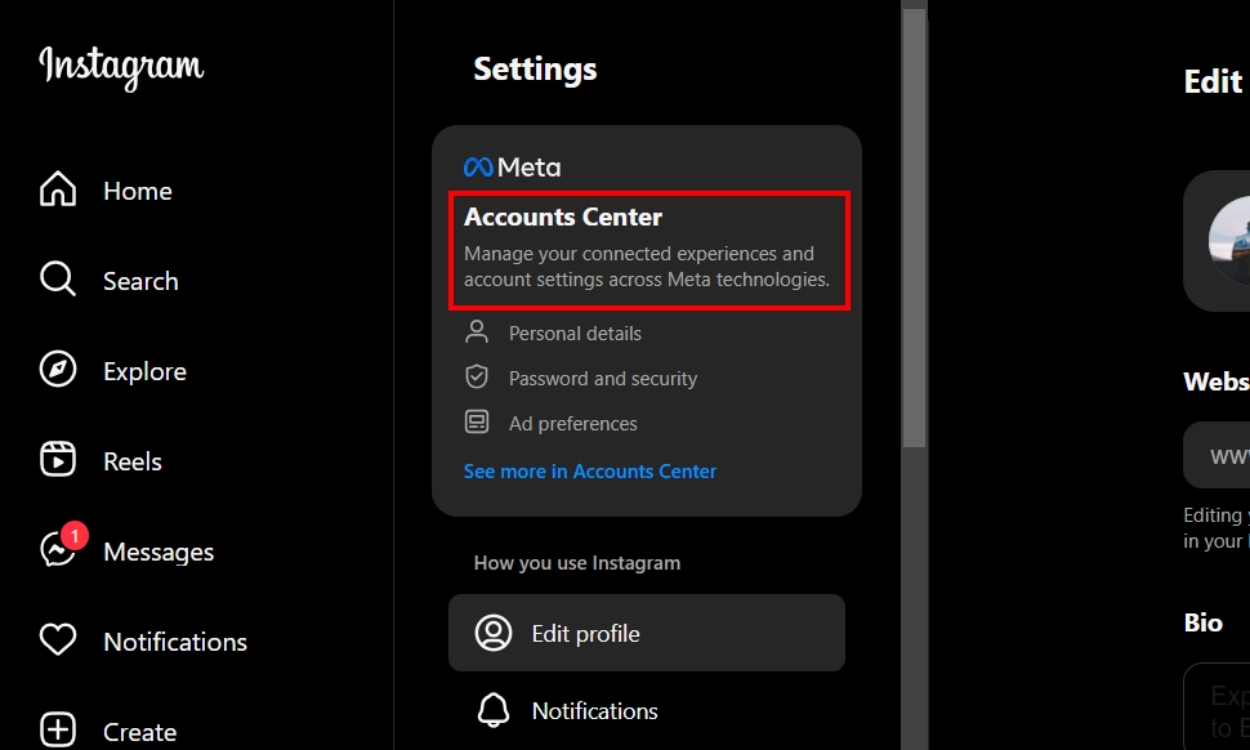The image size is (1250, 750).
Task: Click Ad preferences text
Action: pos(573,424)
